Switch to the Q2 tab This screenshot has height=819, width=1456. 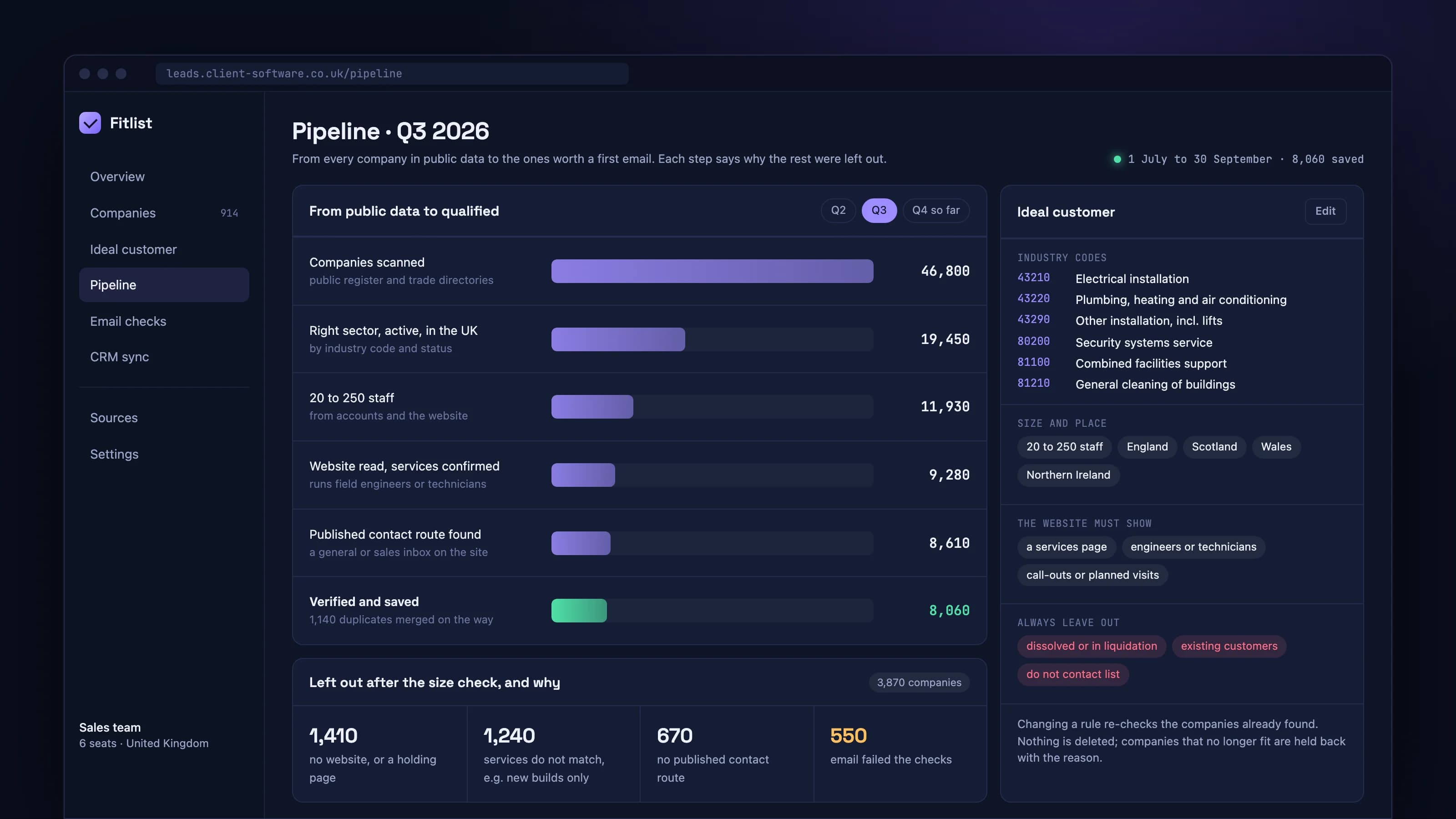click(838, 210)
